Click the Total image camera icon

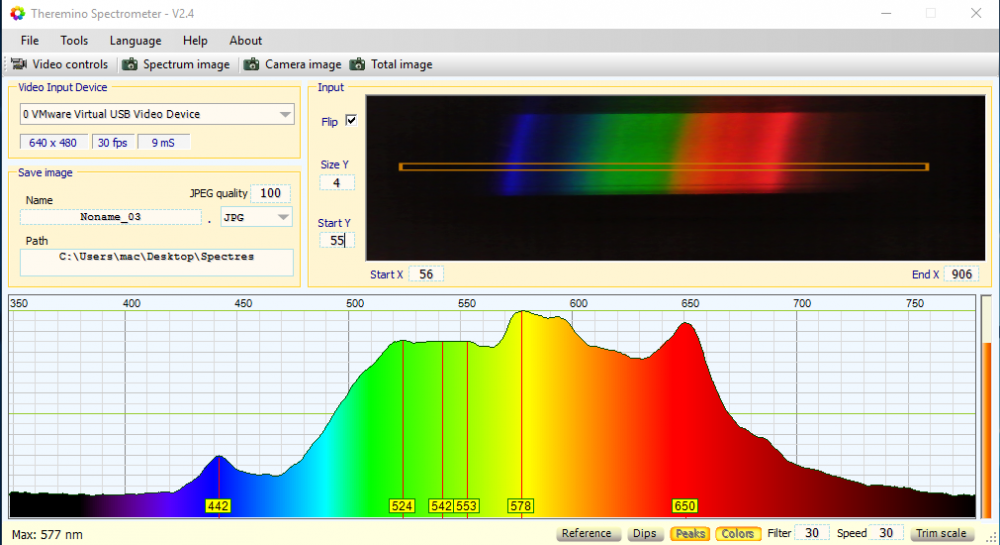point(358,64)
